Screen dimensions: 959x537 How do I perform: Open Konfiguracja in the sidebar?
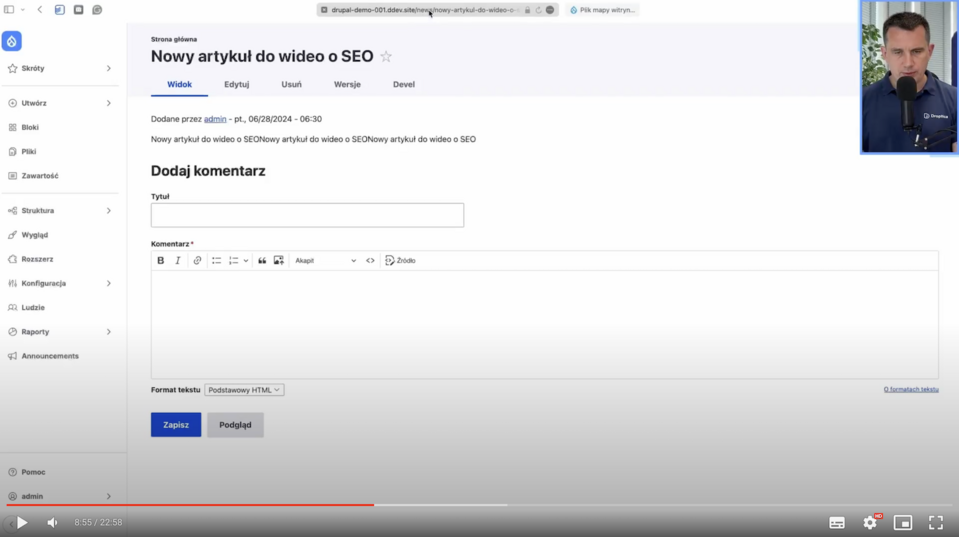43,283
